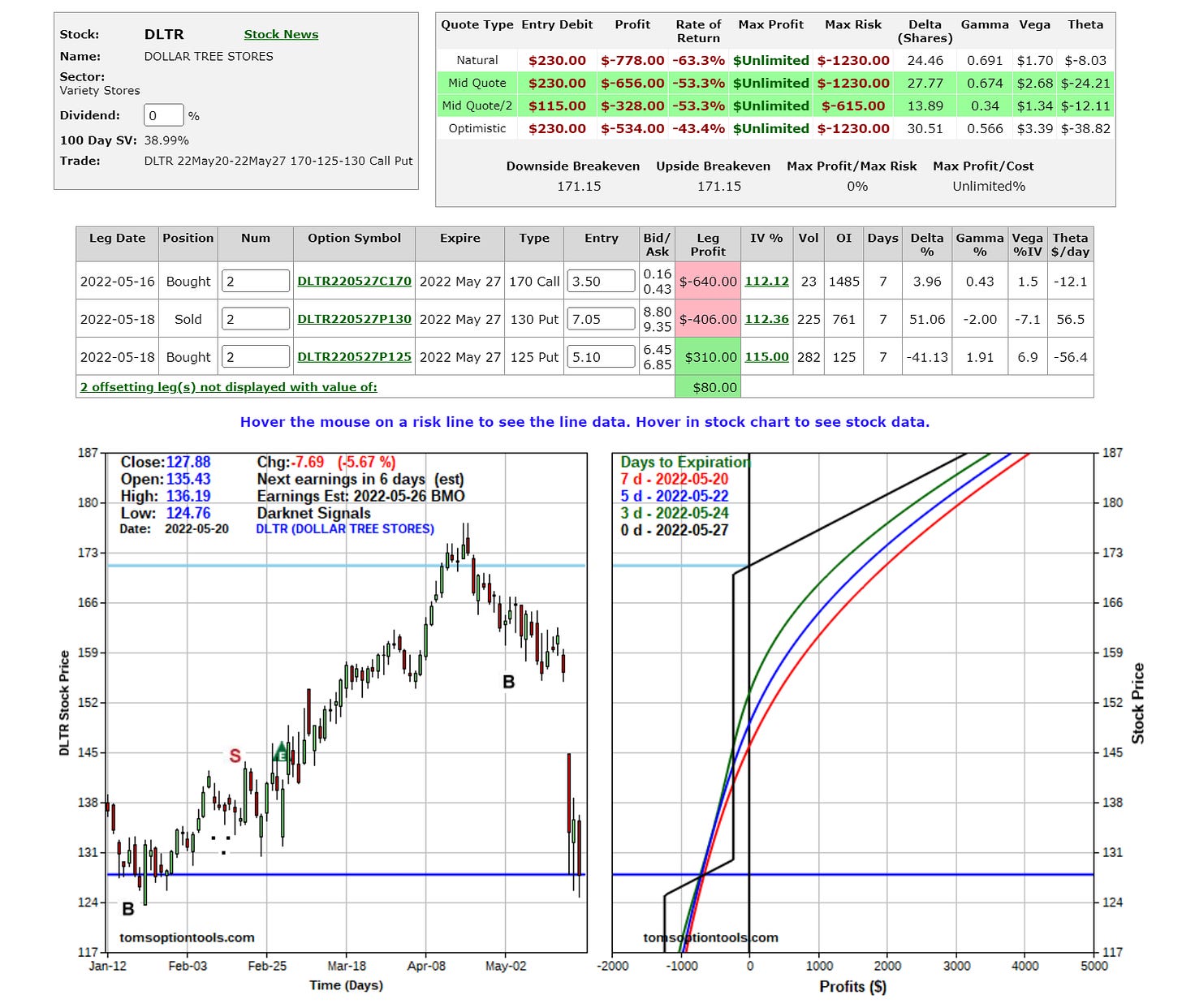
Task: Click the blue horizontal price line in risk chart
Action: tap(852, 874)
